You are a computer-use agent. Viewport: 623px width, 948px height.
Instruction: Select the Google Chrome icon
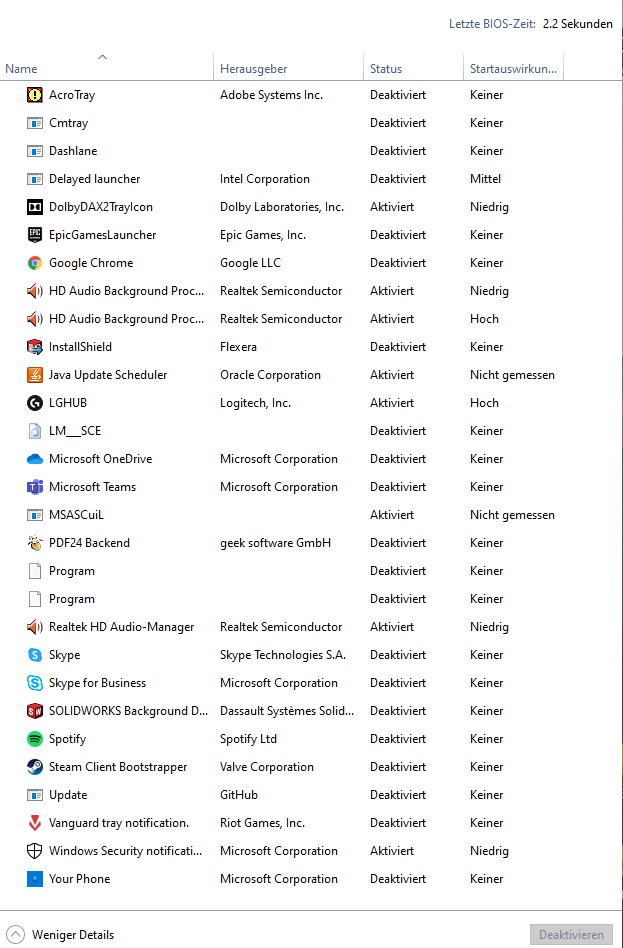click(35, 263)
